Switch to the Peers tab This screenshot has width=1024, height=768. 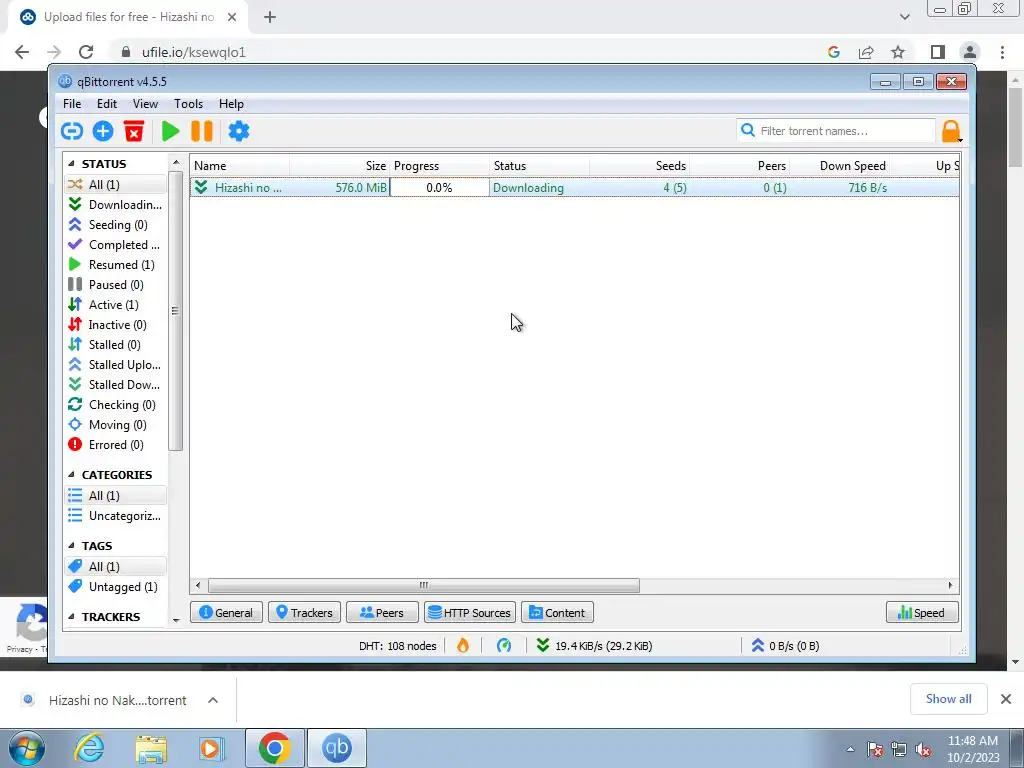tap(382, 613)
